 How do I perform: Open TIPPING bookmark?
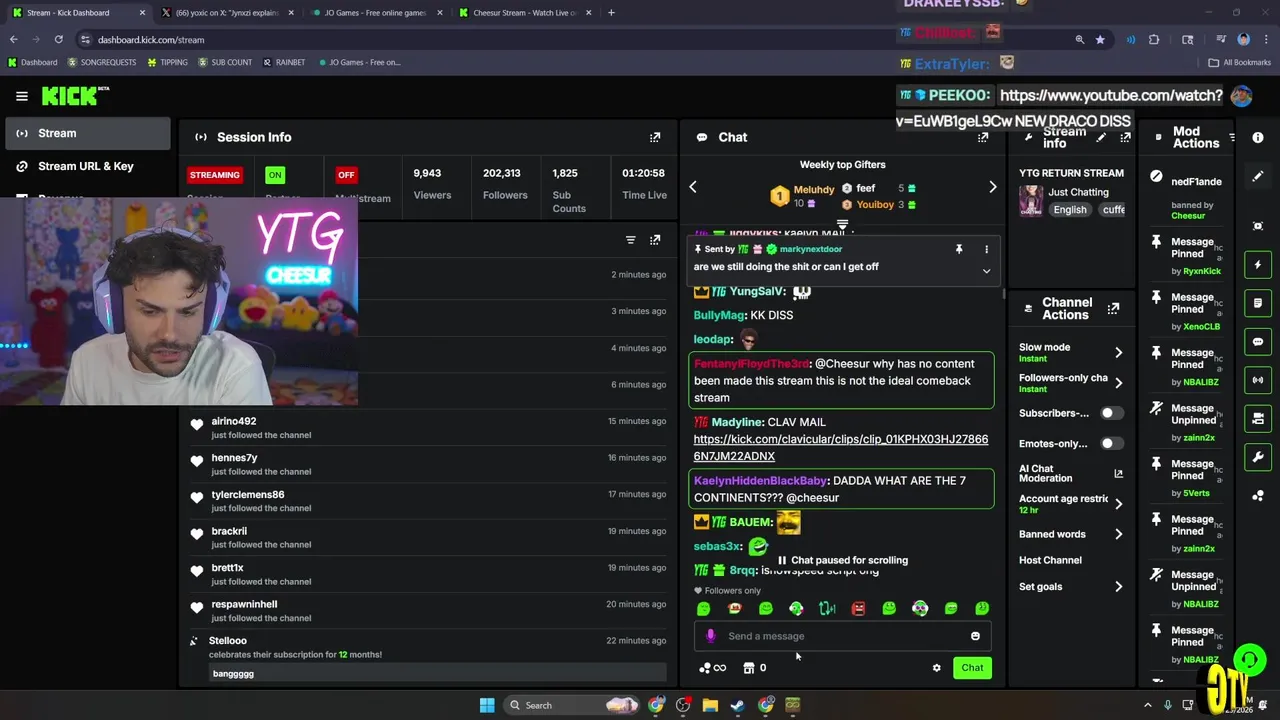click(x=167, y=62)
